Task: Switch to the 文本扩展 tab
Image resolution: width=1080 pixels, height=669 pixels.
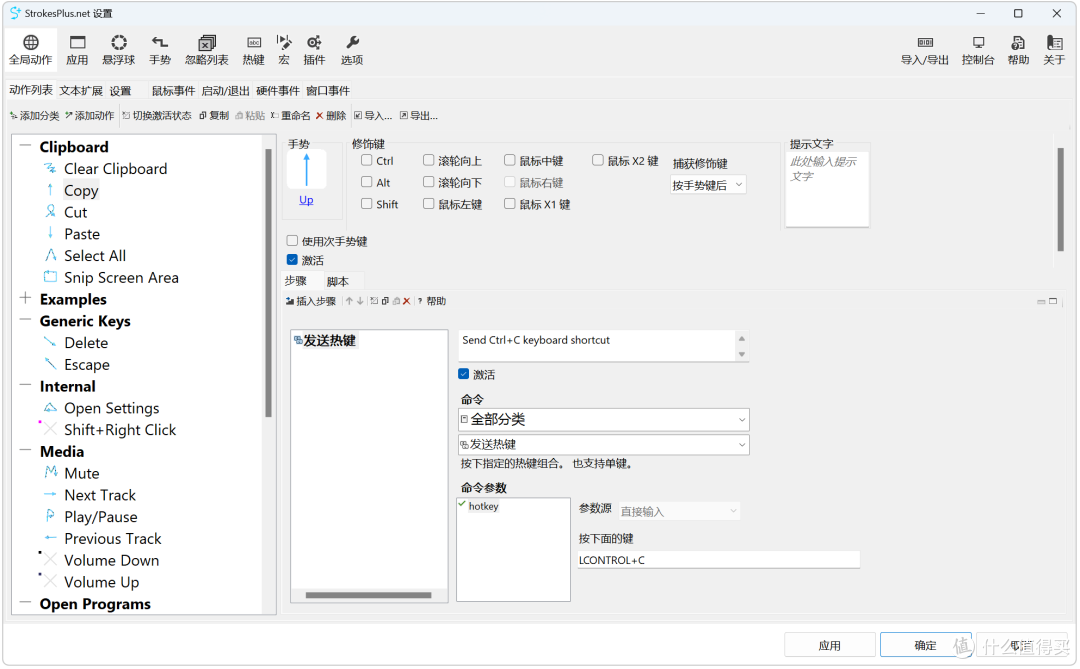Action: pos(81,90)
